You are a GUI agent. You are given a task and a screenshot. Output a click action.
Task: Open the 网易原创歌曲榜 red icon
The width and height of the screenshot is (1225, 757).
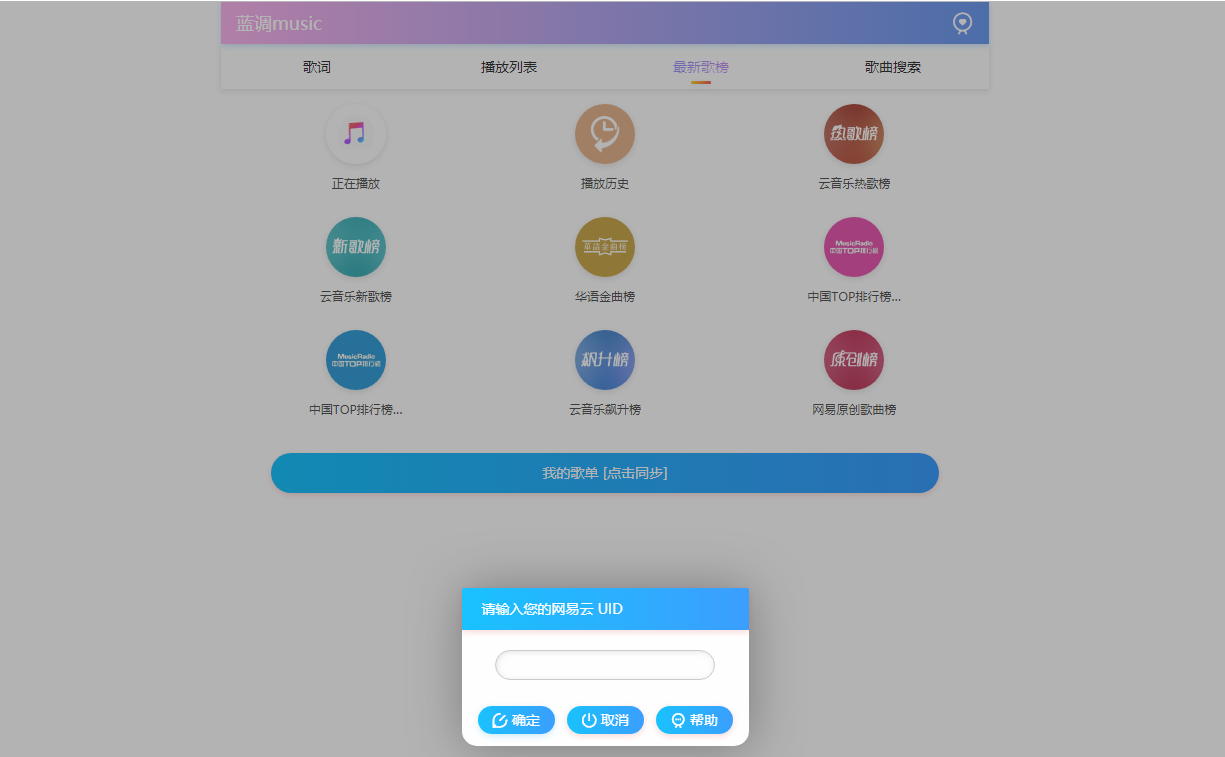pos(854,360)
